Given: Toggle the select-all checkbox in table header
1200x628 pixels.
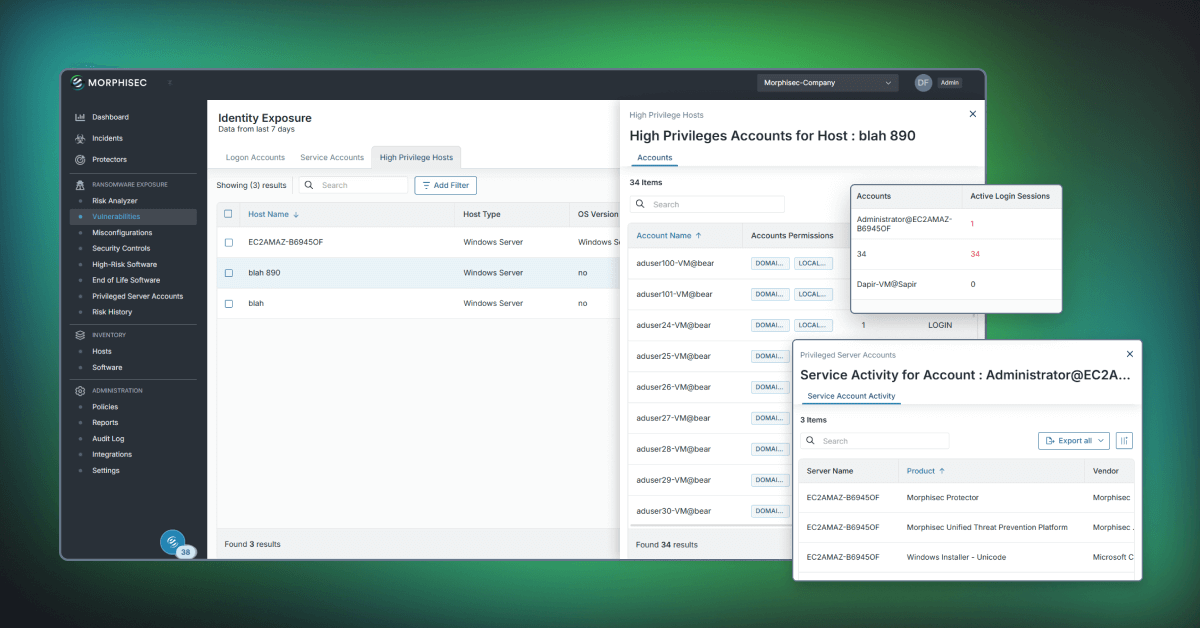Looking at the screenshot, I should click(229, 214).
